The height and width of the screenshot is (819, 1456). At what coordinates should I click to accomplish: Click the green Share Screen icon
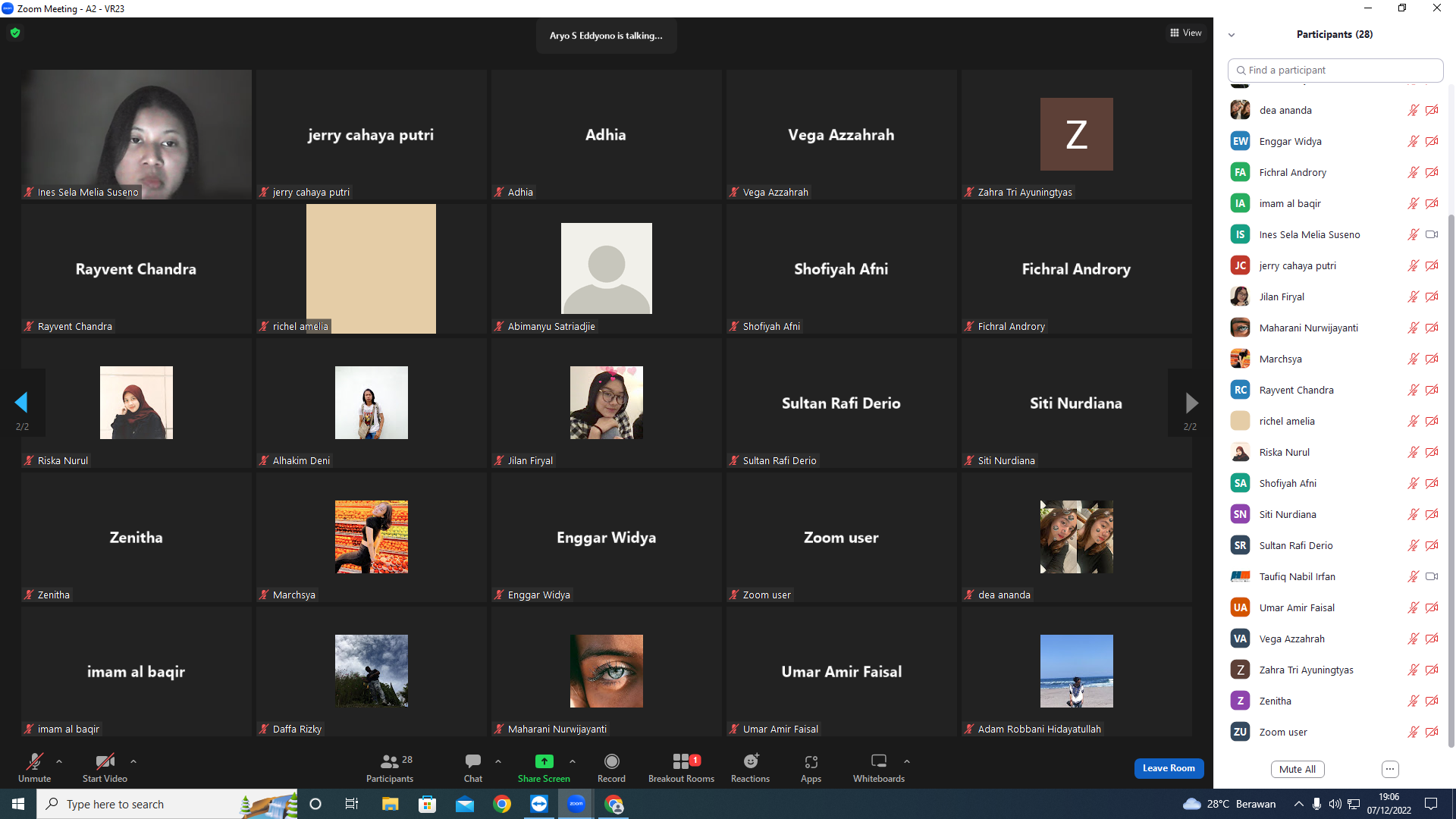[544, 761]
